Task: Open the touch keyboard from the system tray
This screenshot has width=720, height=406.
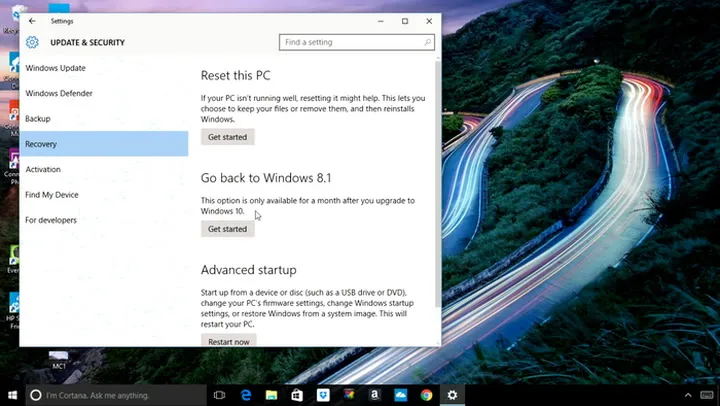Action: [x=707, y=395]
